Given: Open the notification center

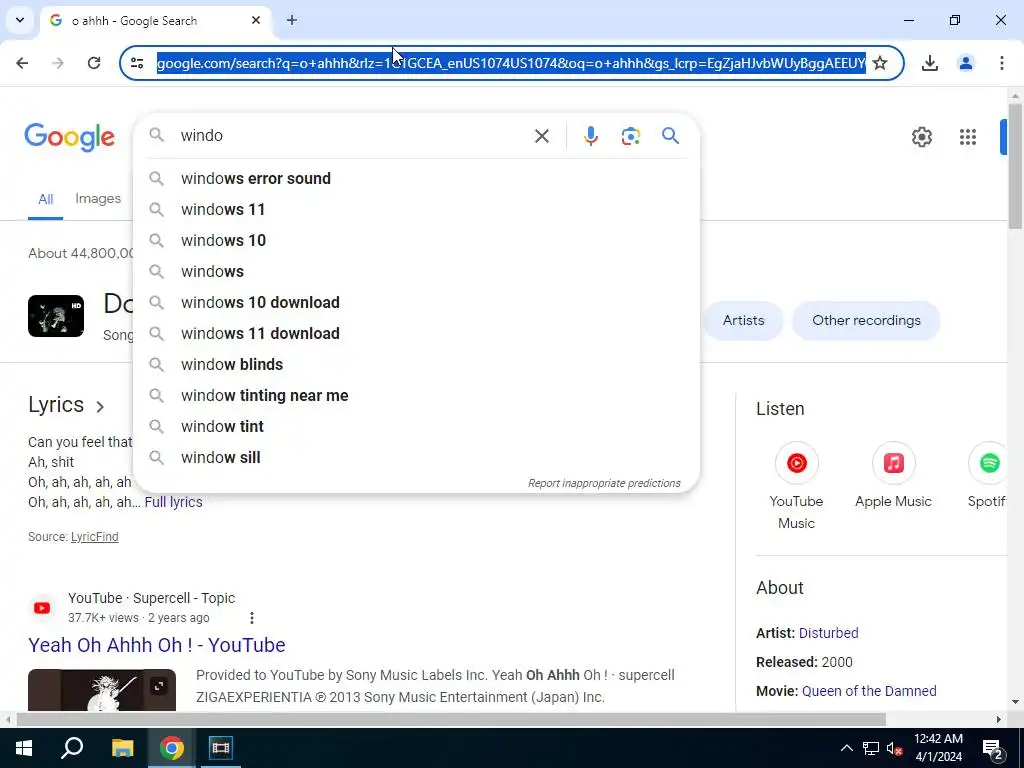Looking at the screenshot, I should pos(993,748).
